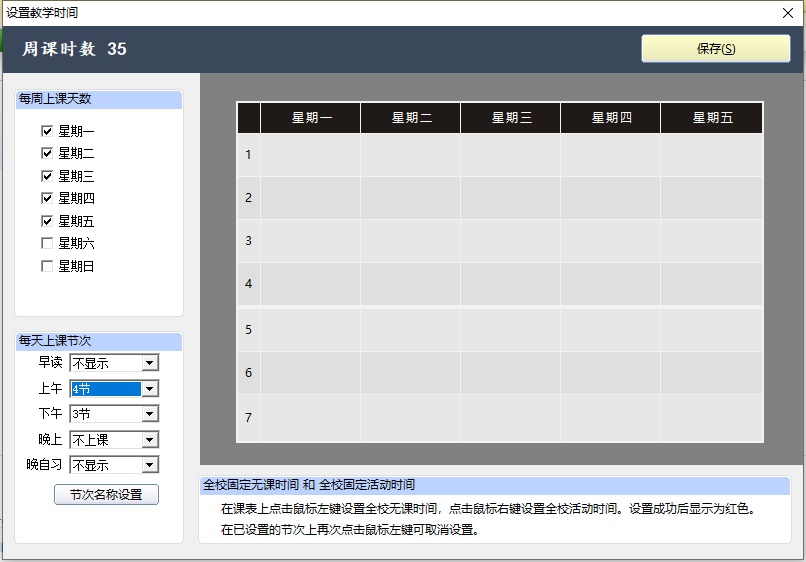
Task: Click period 7 cell under 星期四
Action: point(610,418)
